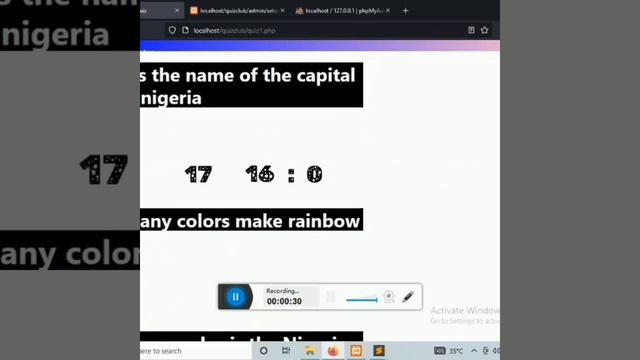Pause the screen recording
Image resolution: width=640 pixels, height=360 pixels.
click(x=236, y=297)
